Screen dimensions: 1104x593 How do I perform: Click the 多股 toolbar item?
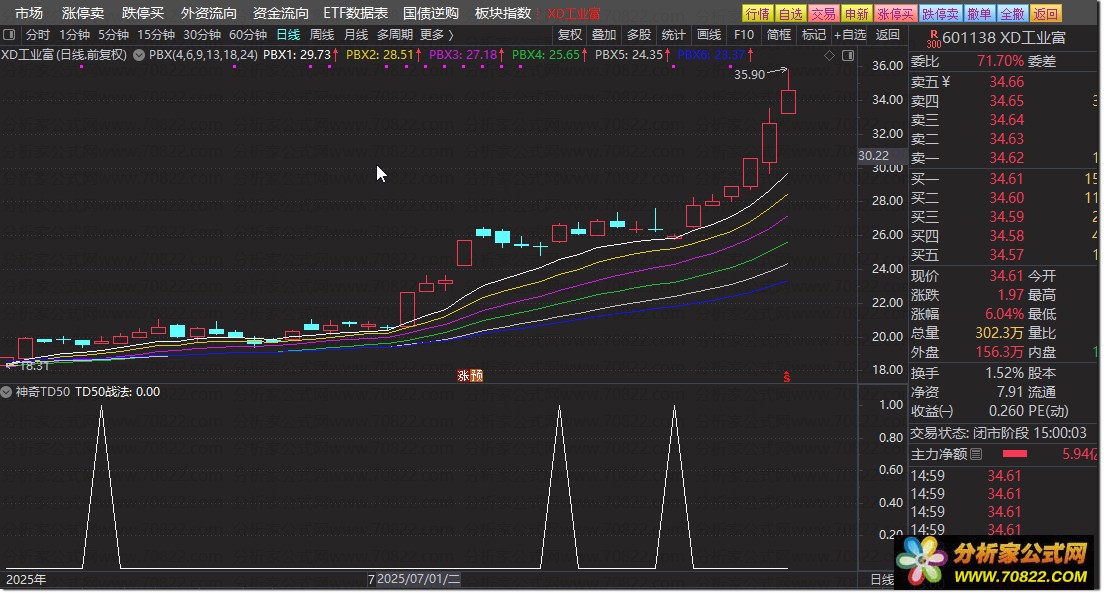click(x=639, y=35)
